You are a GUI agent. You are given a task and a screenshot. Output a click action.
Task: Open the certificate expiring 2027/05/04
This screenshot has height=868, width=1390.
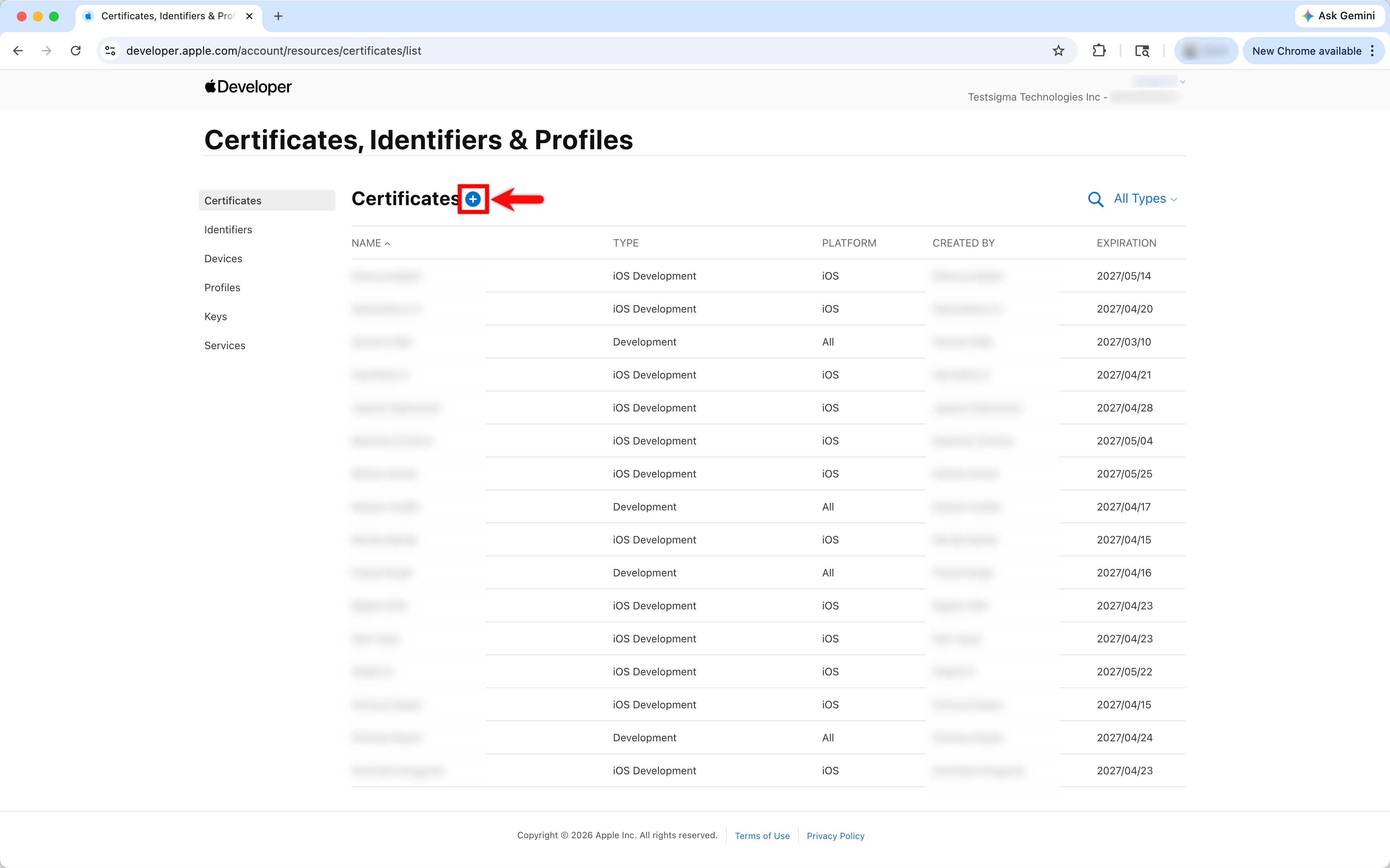tap(768, 441)
